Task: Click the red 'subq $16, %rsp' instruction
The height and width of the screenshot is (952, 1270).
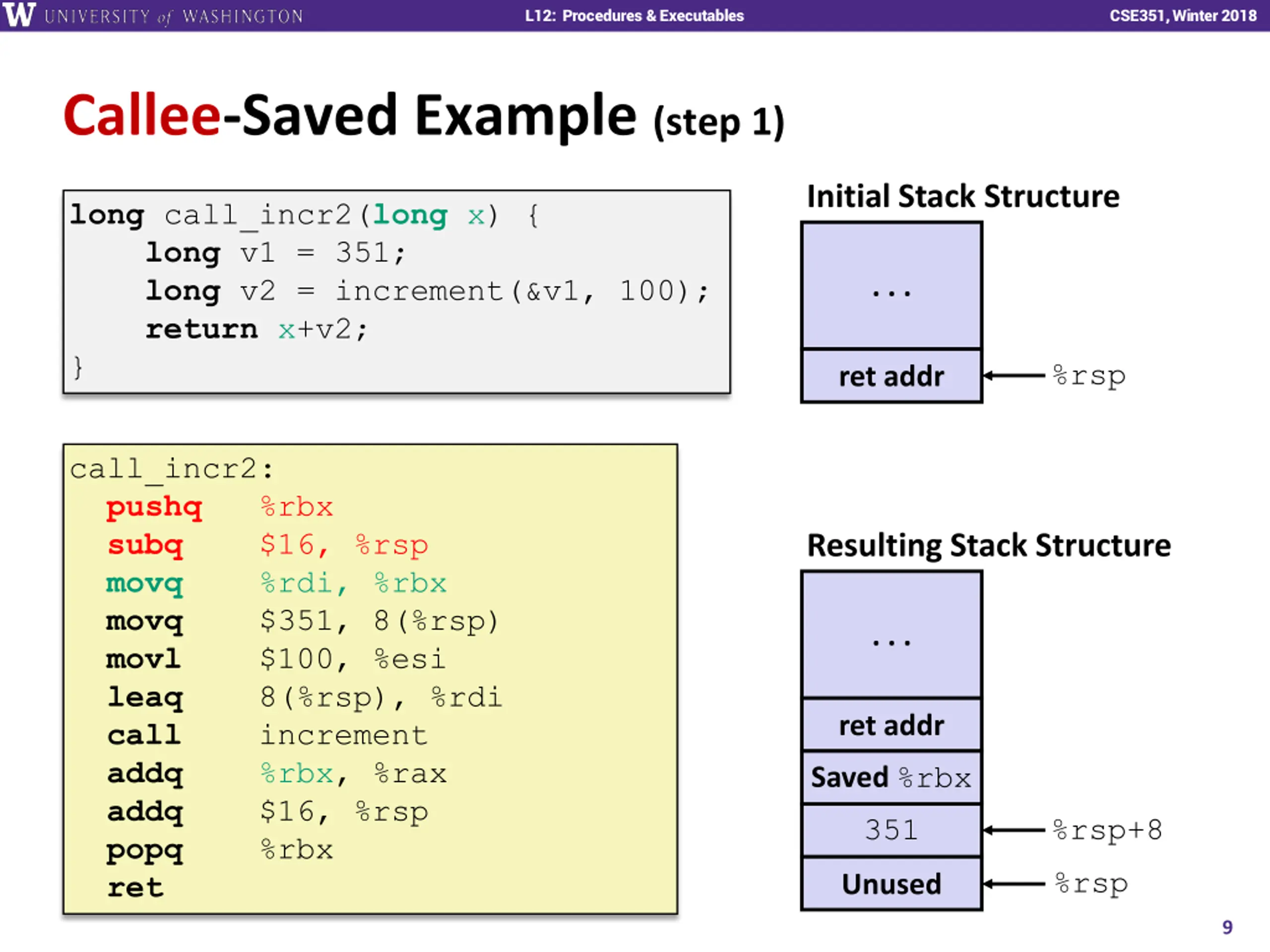Action: pyautogui.click(x=267, y=546)
